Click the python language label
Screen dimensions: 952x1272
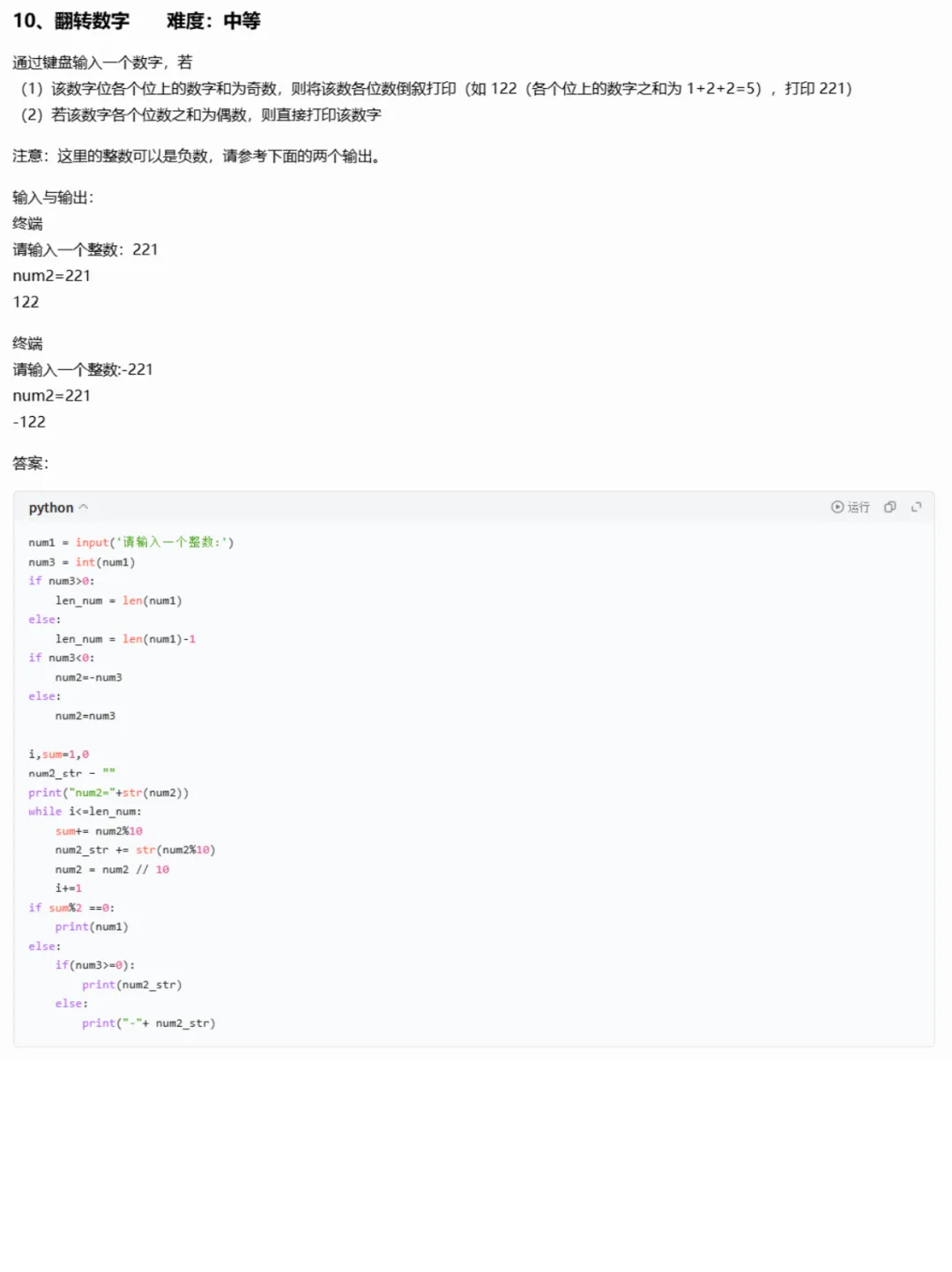[51, 508]
